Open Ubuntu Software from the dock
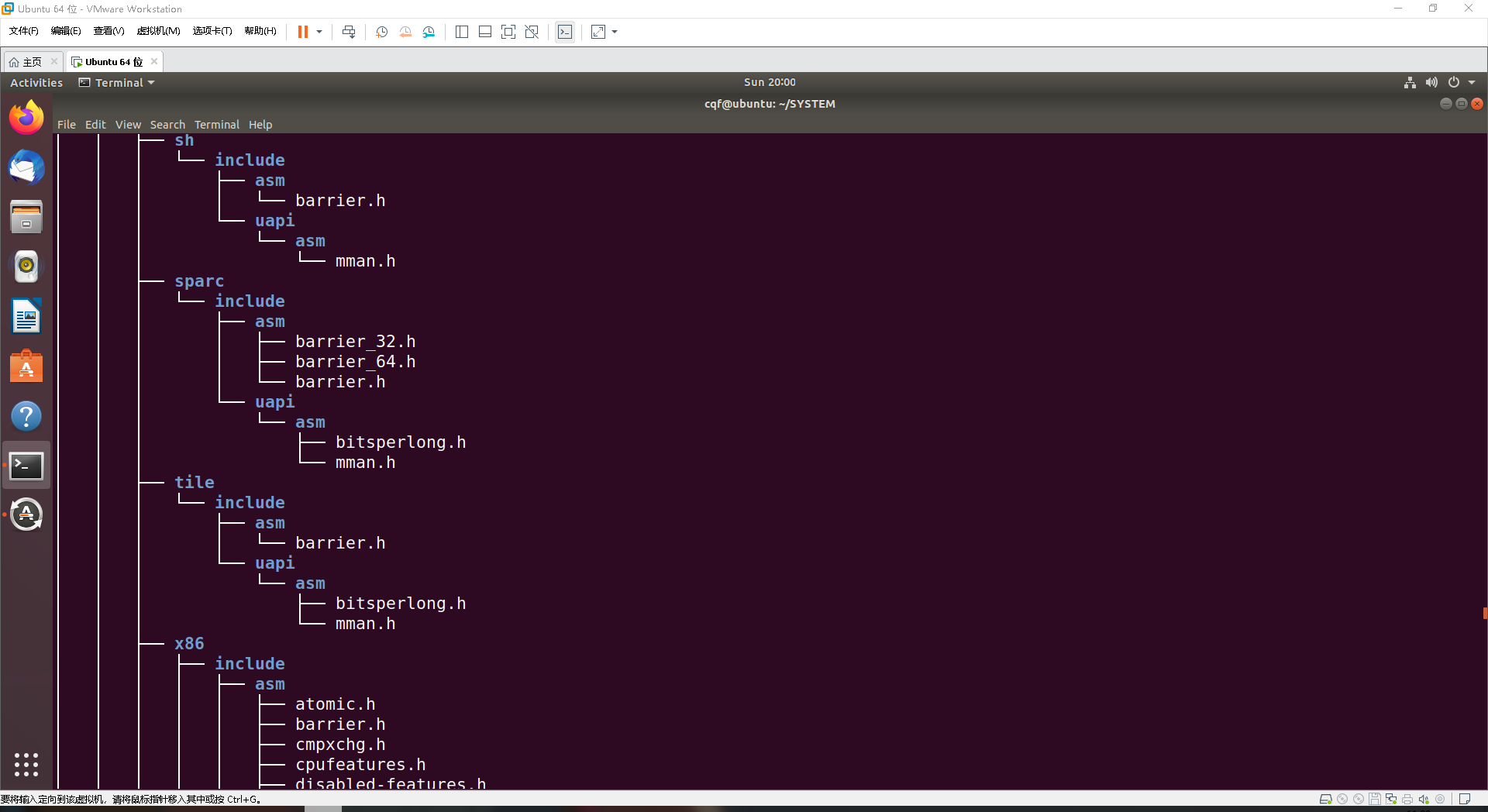The width and height of the screenshot is (1488, 812). [26, 366]
